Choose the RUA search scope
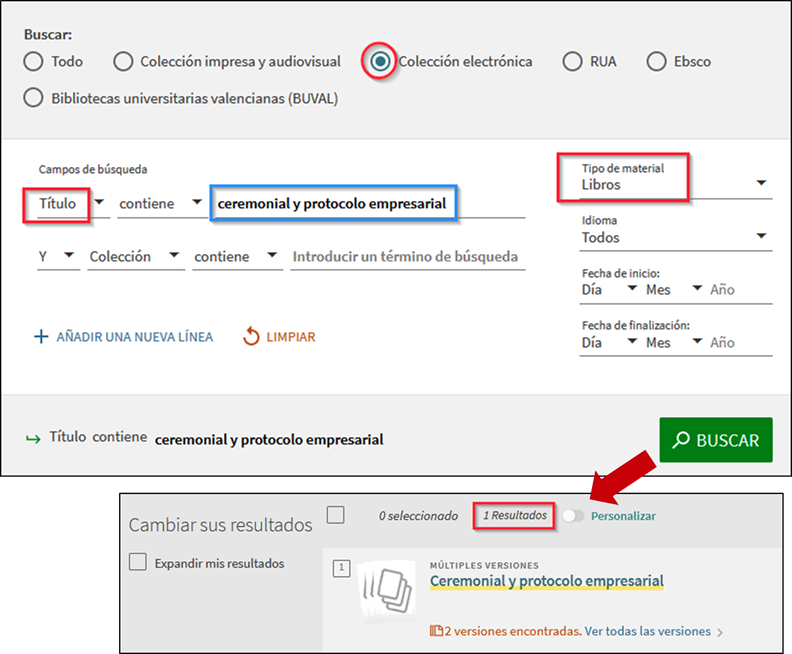This screenshot has width=792, height=654. point(572,62)
